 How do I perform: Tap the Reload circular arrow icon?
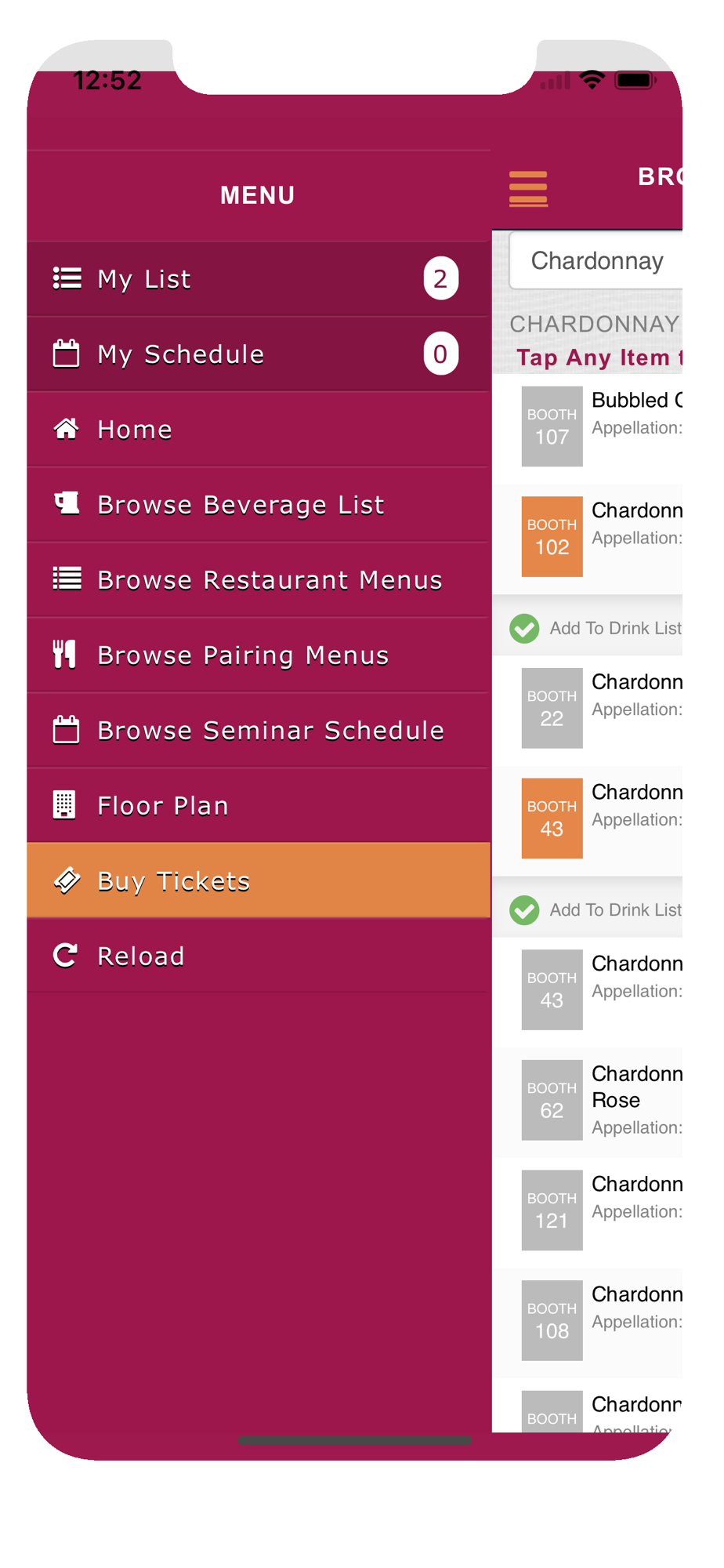pos(65,955)
